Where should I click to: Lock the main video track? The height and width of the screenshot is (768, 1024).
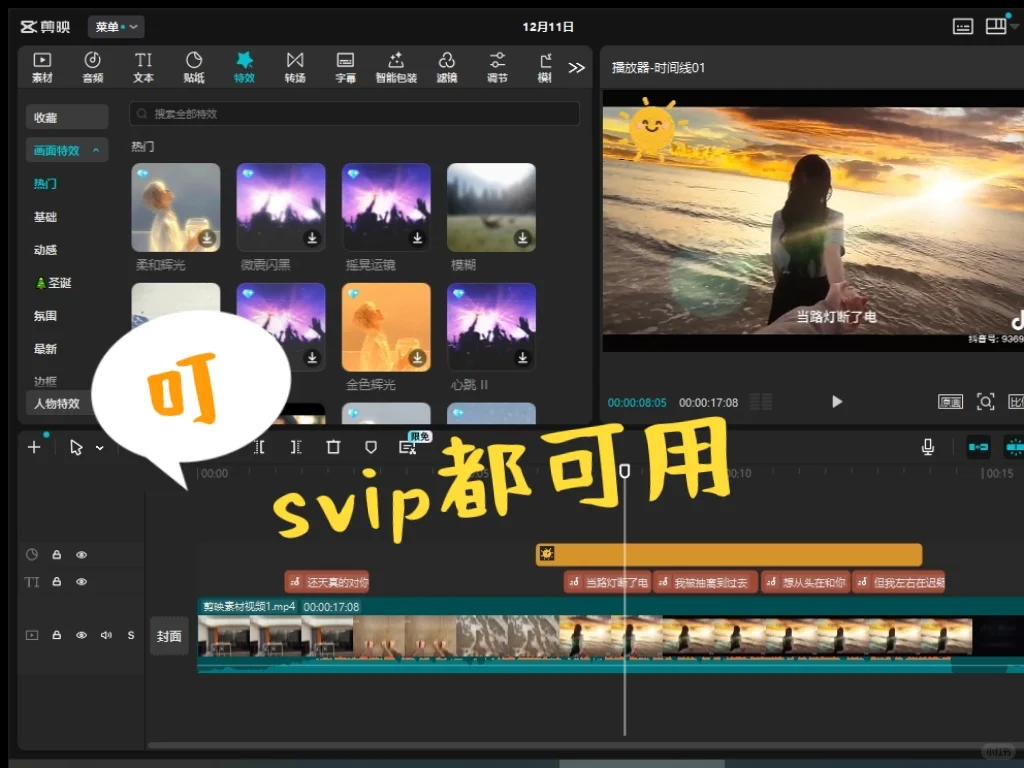click(58, 635)
